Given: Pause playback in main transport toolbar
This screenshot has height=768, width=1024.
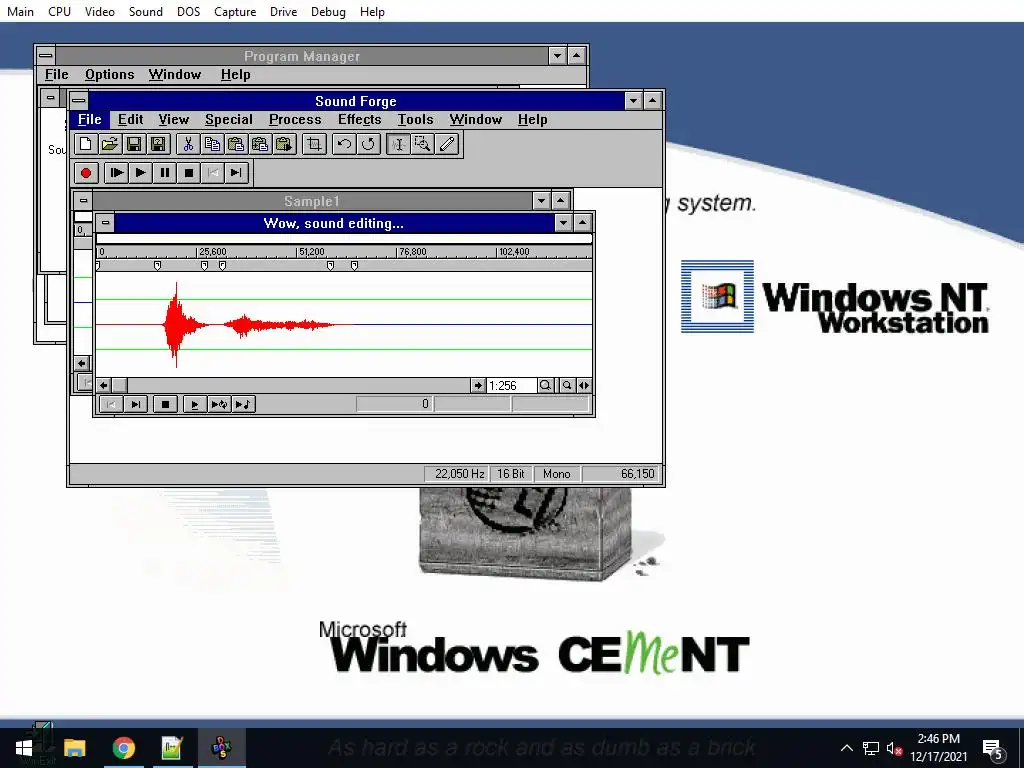Looking at the screenshot, I should (165, 173).
